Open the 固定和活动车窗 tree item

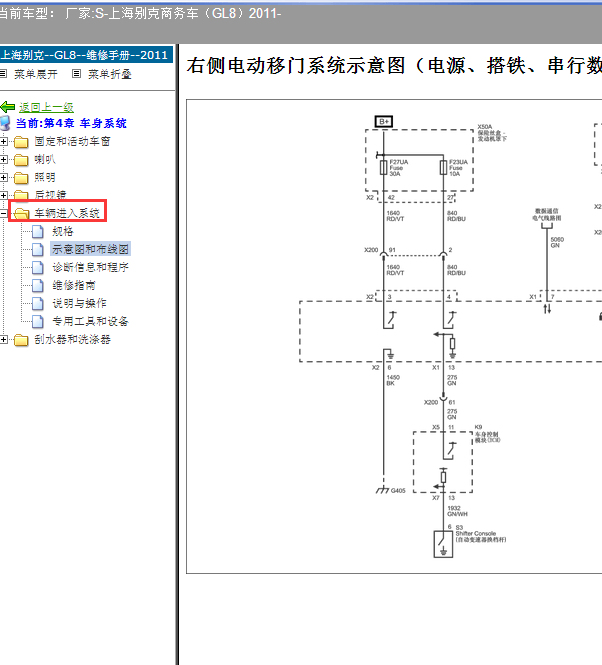click(x=73, y=141)
